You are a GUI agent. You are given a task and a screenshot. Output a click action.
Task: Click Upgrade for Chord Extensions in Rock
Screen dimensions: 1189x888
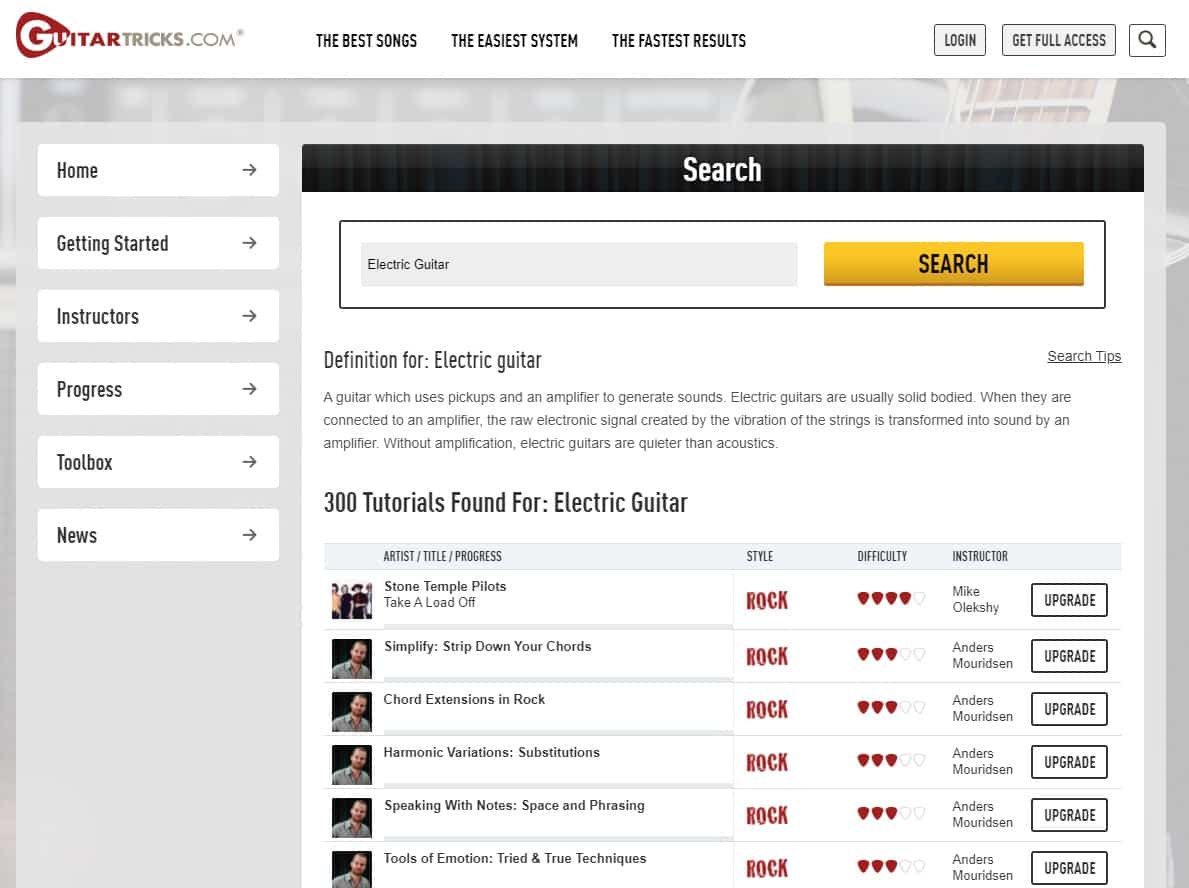[1069, 709]
